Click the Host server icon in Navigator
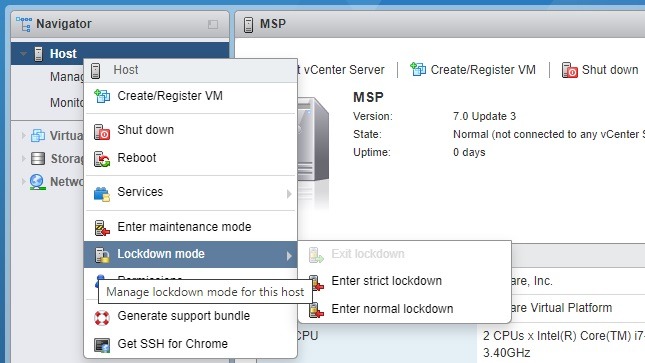The image size is (645, 363). [38, 54]
